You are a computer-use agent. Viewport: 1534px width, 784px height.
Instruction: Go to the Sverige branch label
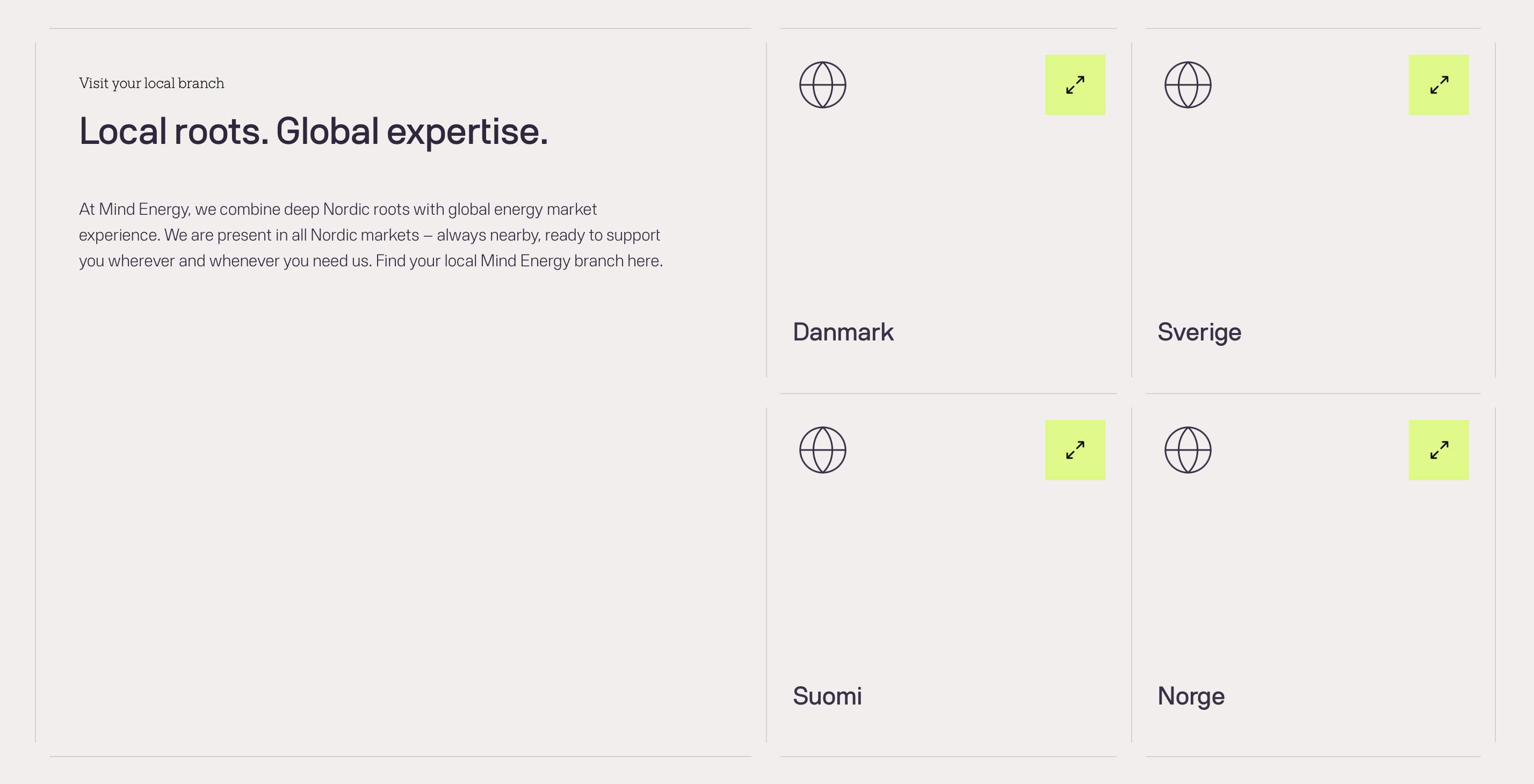pyautogui.click(x=1199, y=331)
